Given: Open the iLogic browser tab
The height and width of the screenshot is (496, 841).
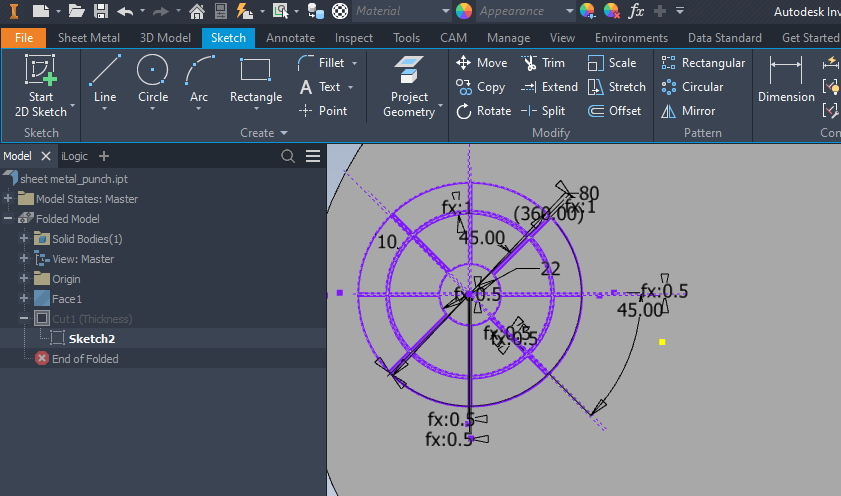Looking at the screenshot, I should click(x=74, y=156).
